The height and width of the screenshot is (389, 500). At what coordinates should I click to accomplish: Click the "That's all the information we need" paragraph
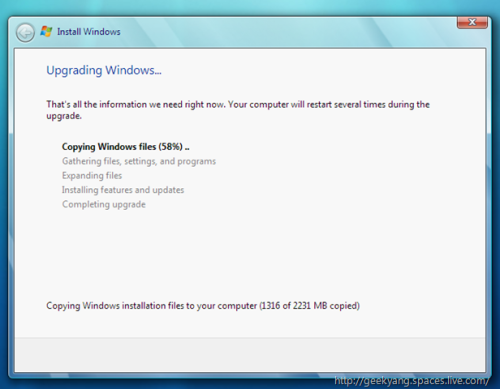point(238,110)
